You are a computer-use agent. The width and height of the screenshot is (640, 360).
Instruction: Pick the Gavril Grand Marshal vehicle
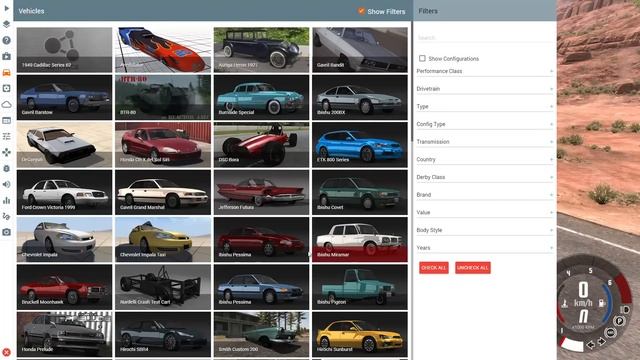163,192
